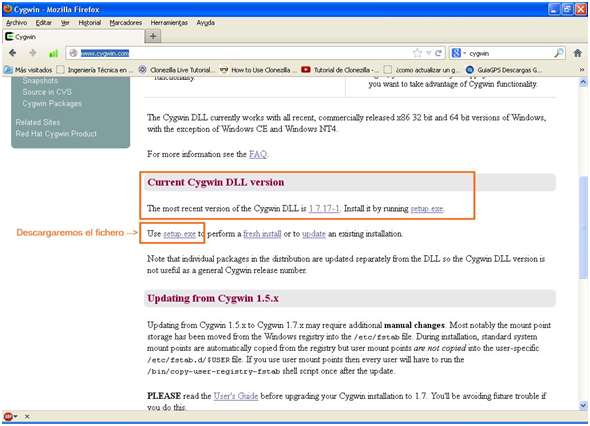Image resolution: width=590 pixels, height=426 pixels.
Task: Click the vertical scrollbar thumb
Action: (583, 227)
